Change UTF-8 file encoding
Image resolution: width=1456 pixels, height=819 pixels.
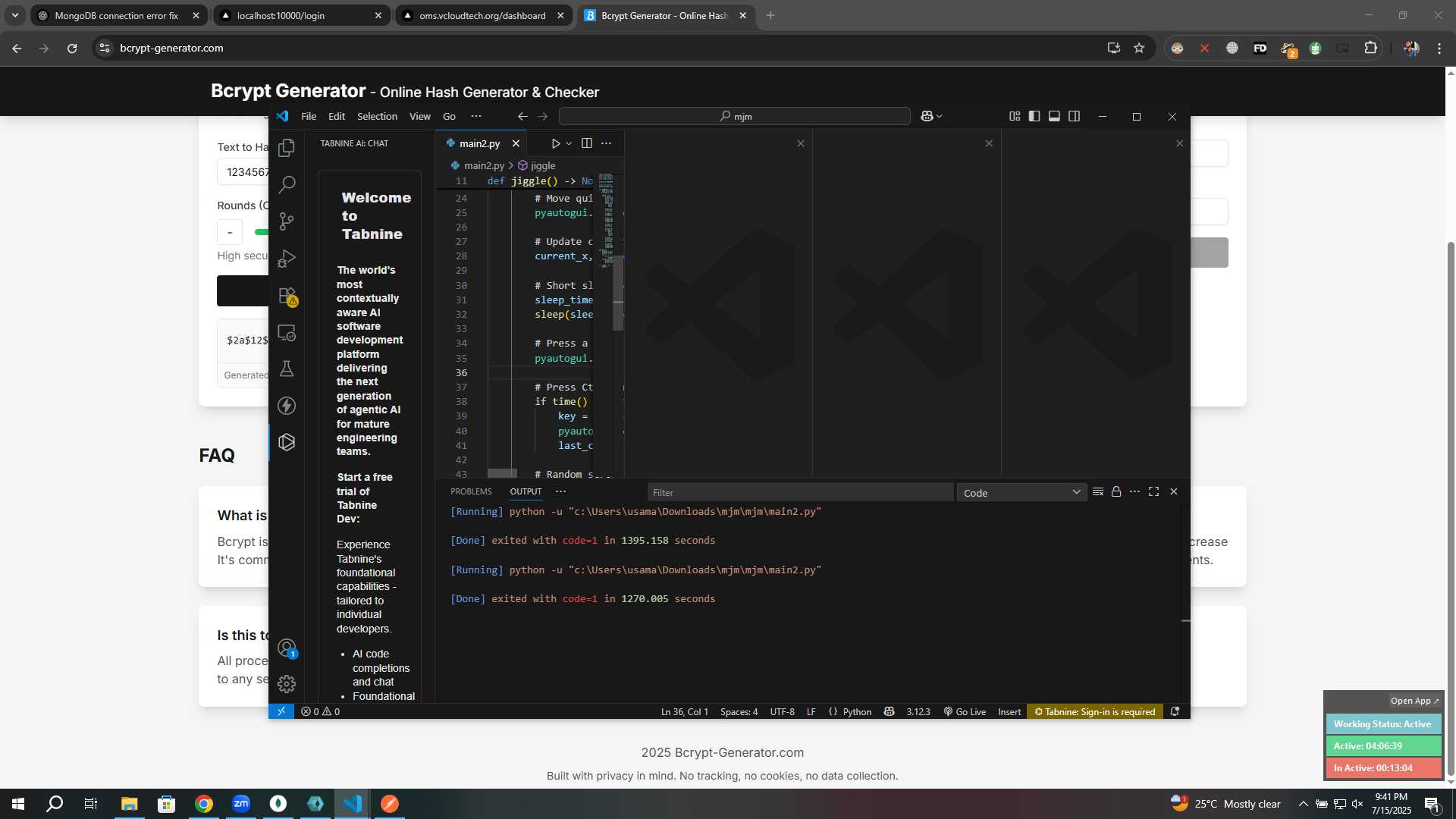pos(782,711)
